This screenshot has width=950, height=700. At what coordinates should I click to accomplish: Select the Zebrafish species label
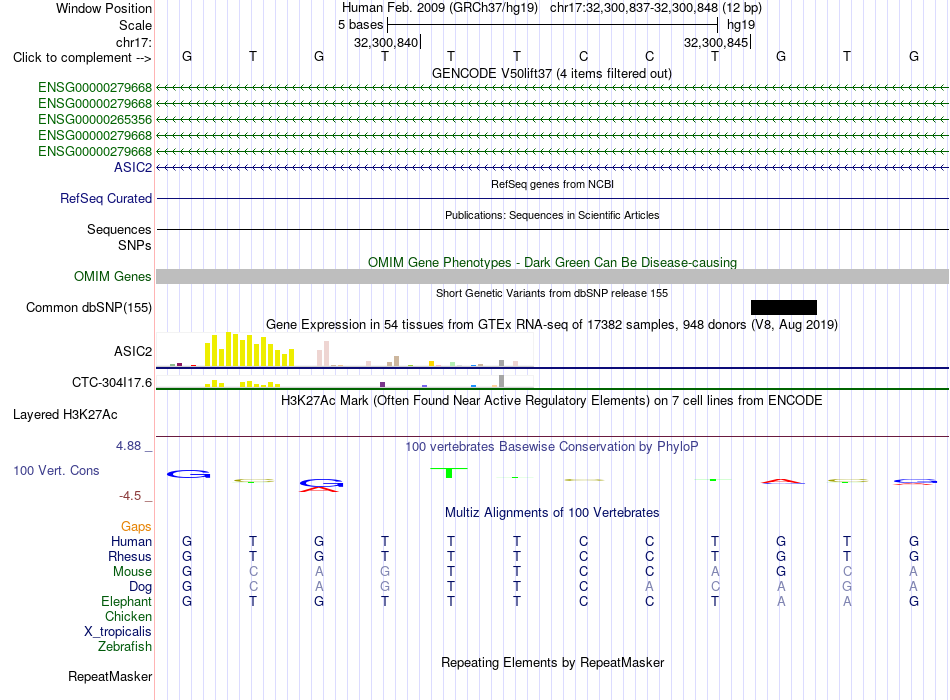tap(125, 647)
